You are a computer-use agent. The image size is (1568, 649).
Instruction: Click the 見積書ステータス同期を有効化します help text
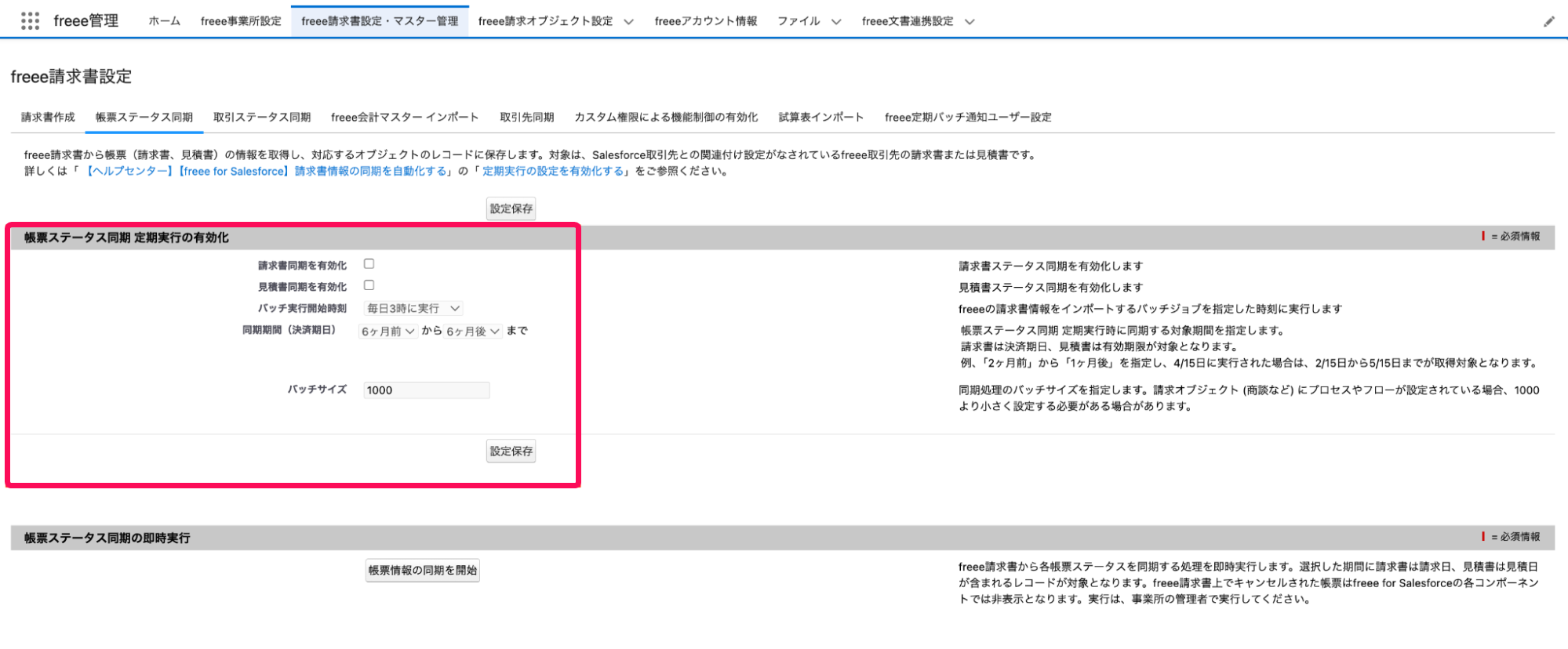(1051, 288)
